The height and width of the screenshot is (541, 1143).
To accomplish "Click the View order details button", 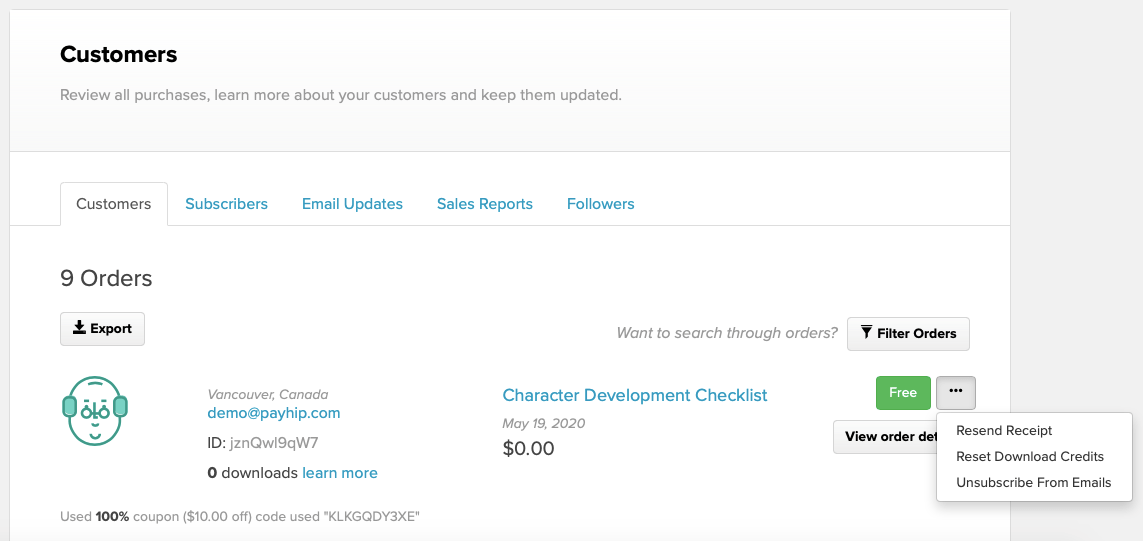I will [x=885, y=437].
